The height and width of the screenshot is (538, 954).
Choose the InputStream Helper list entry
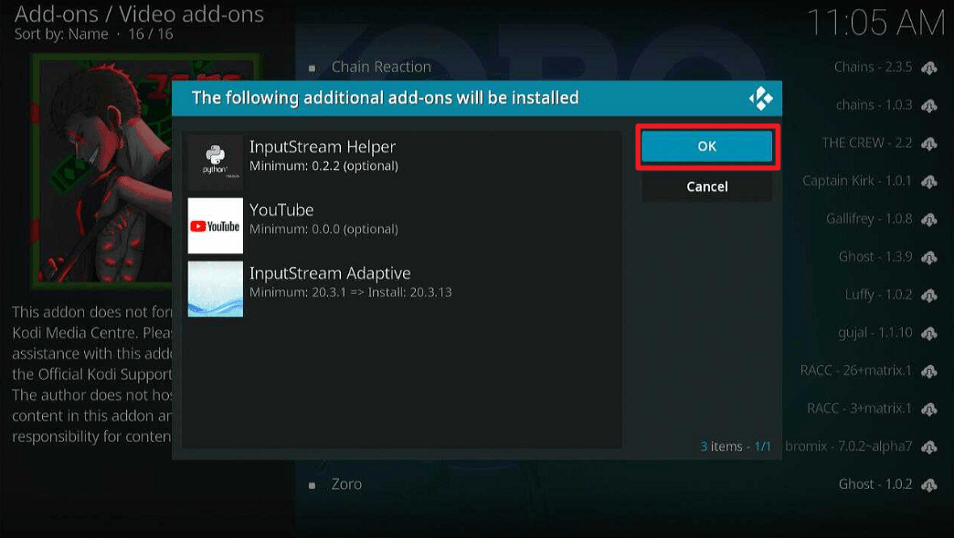coord(402,162)
